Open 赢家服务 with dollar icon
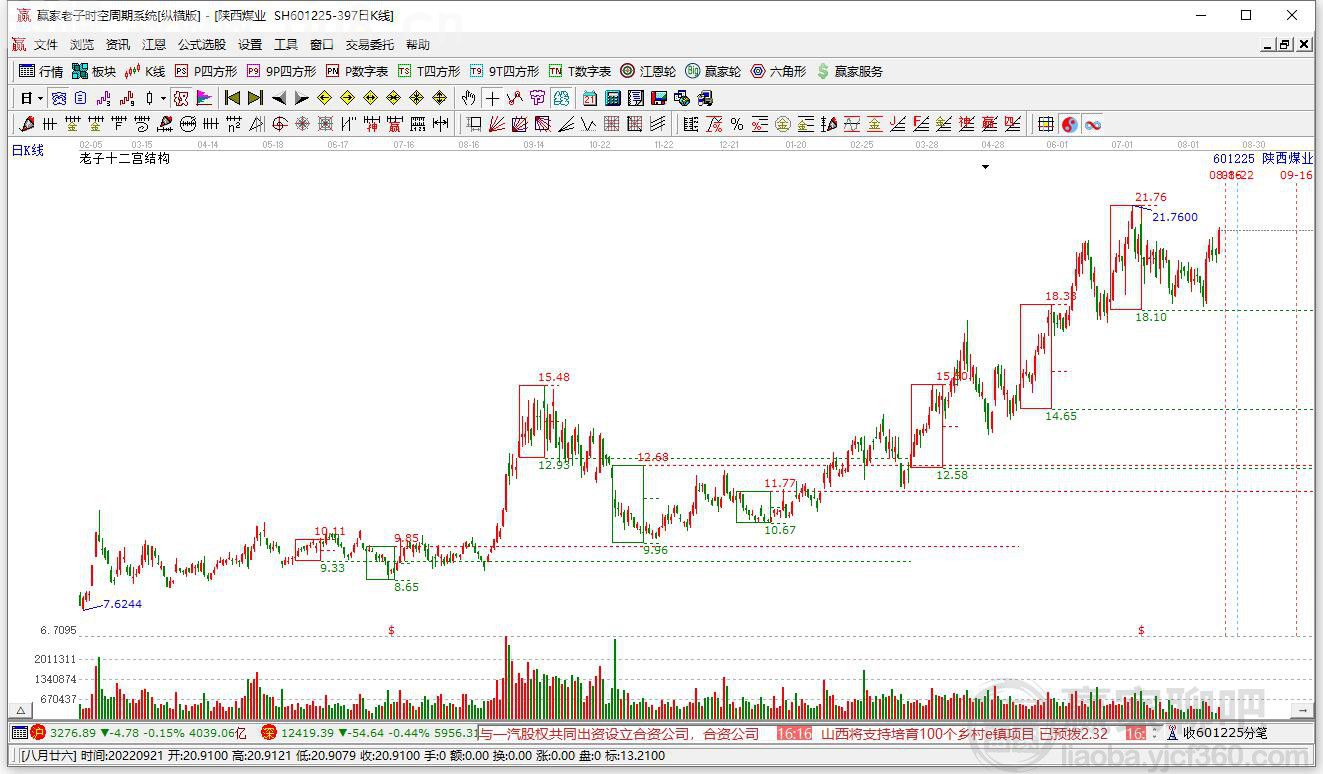Viewport: 1323px width, 774px height. [x=850, y=71]
